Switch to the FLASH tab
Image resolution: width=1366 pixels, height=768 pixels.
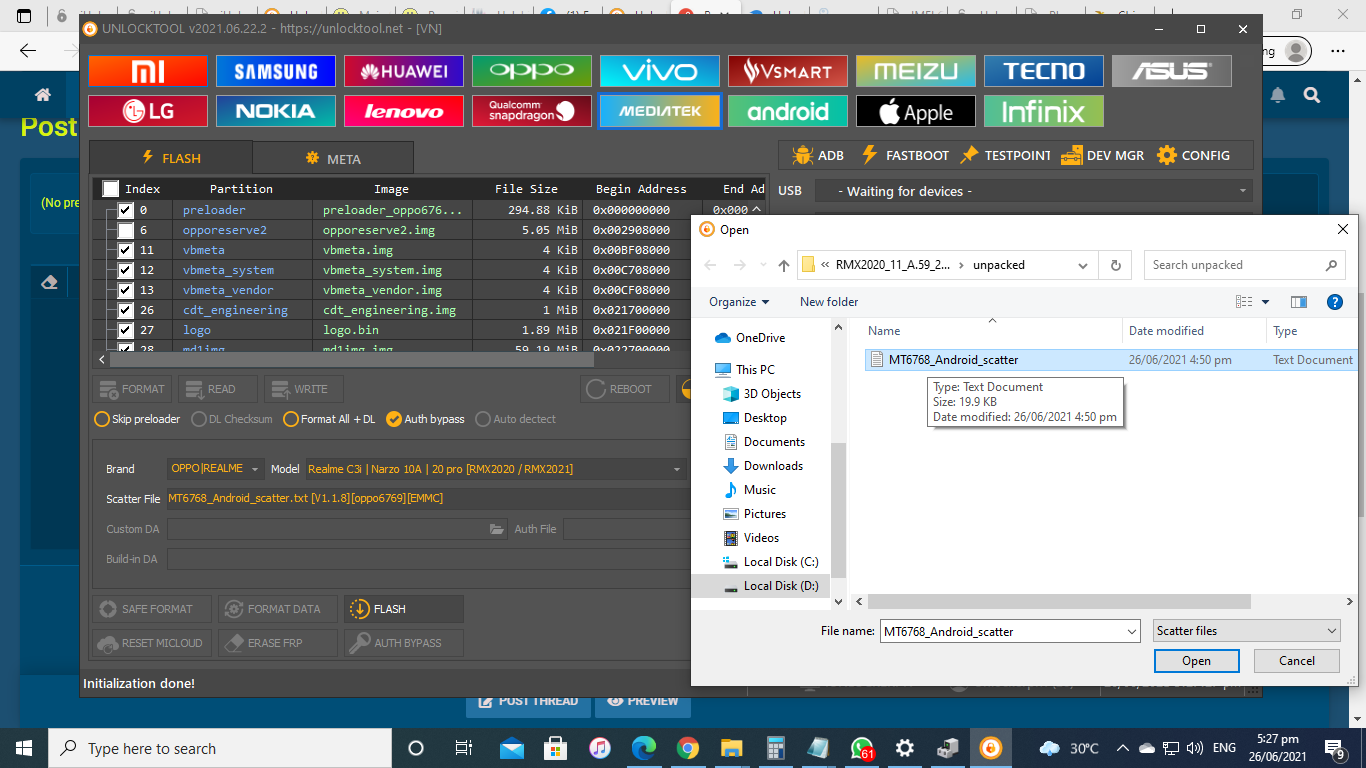coord(171,158)
